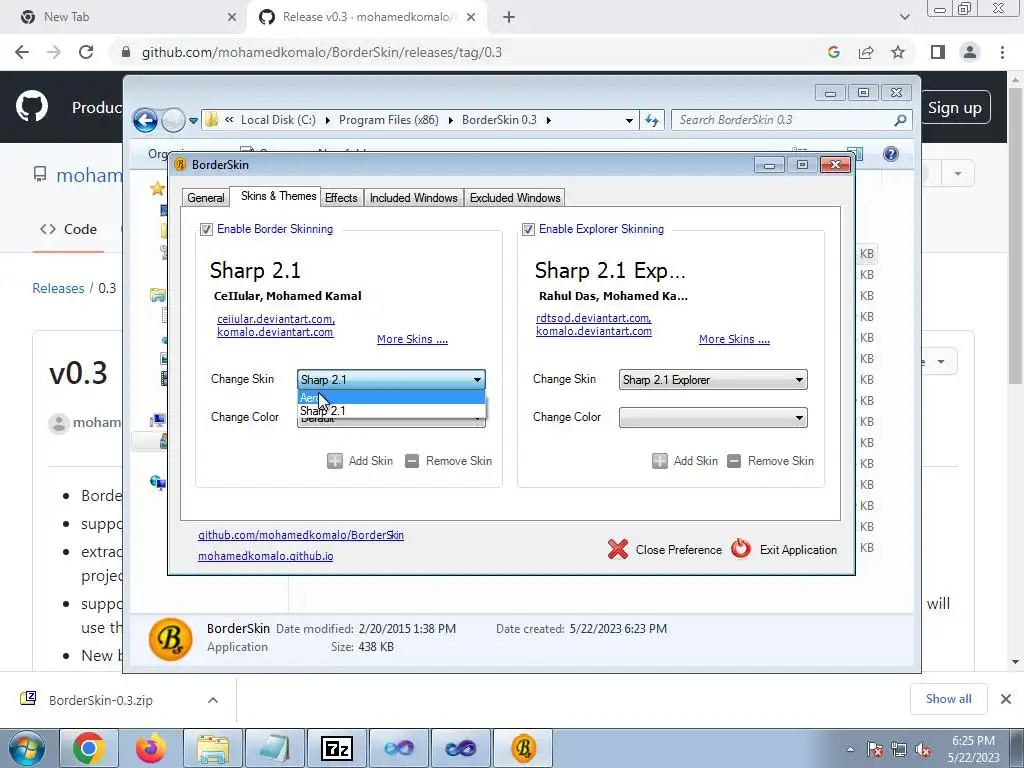1024x768 pixels.
Task: Click the share page icon in Chrome
Action: click(x=866, y=52)
